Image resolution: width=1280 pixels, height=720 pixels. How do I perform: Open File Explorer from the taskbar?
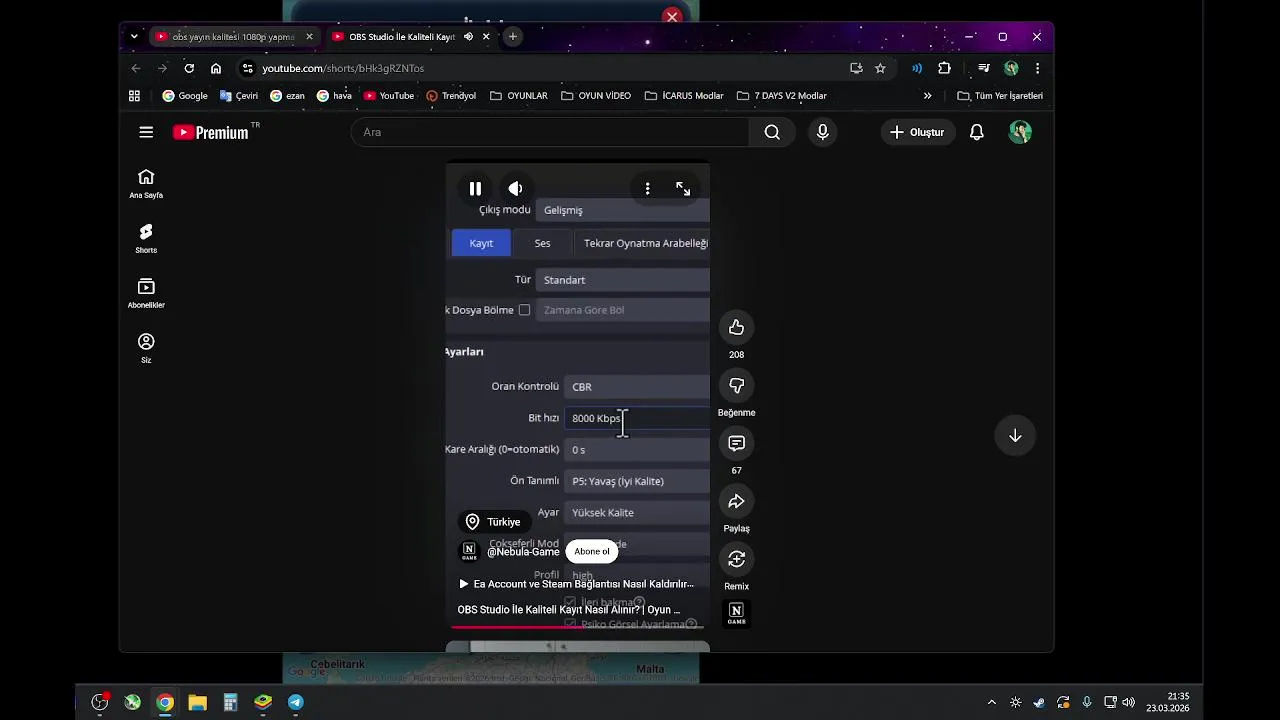[198, 702]
